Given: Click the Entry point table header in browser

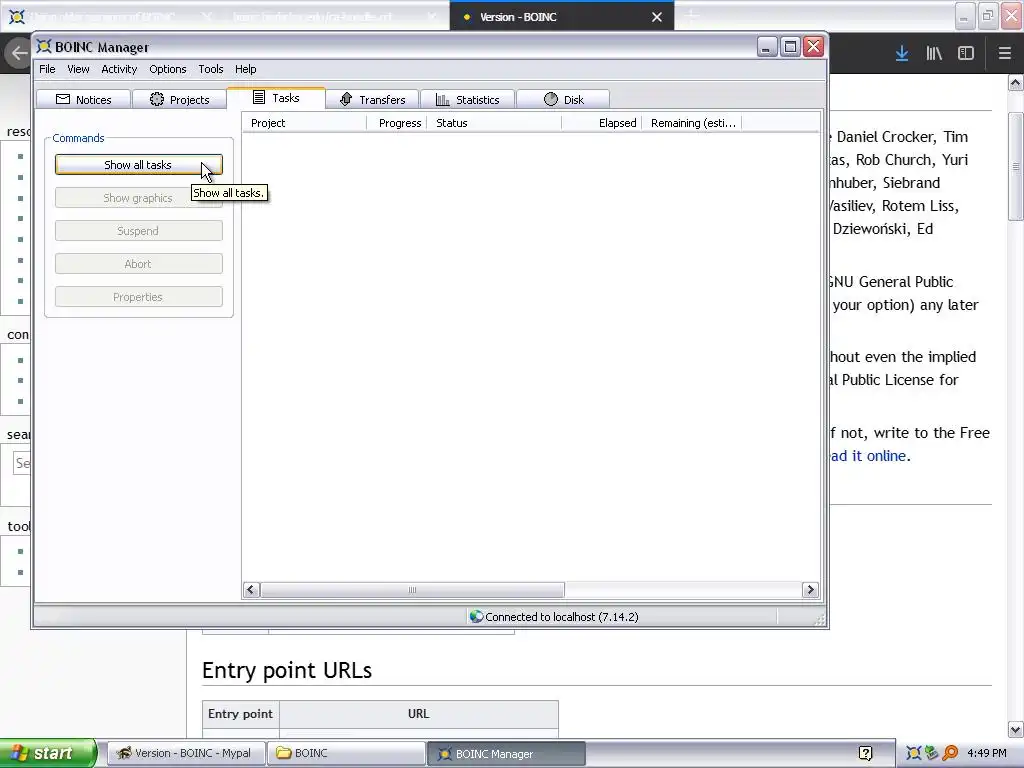Looking at the screenshot, I should pyautogui.click(x=240, y=714).
